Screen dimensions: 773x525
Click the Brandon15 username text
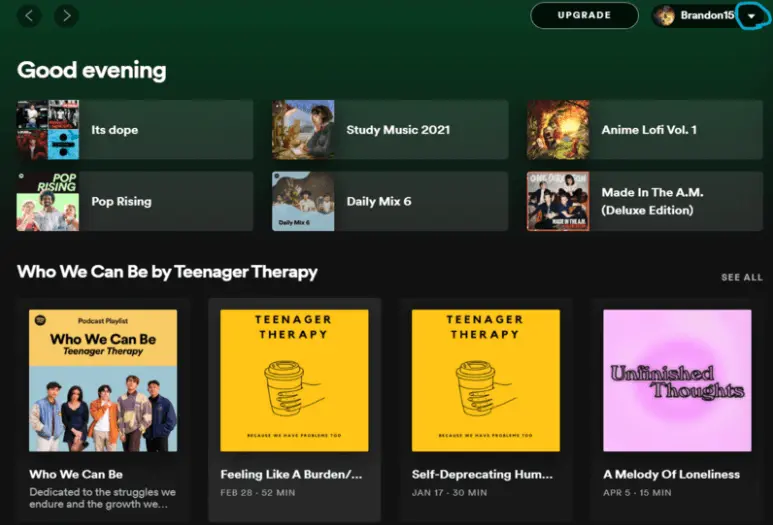click(x=707, y=15)
